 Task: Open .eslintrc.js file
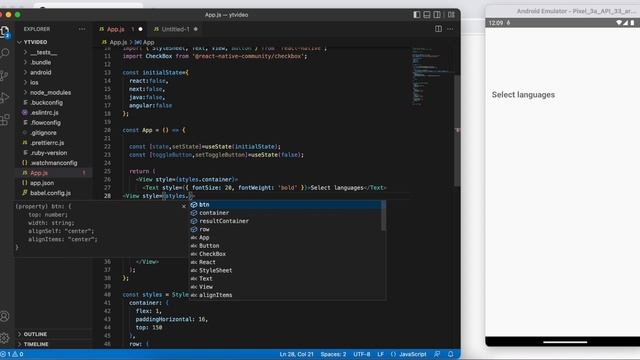click(x=44, y=113)
